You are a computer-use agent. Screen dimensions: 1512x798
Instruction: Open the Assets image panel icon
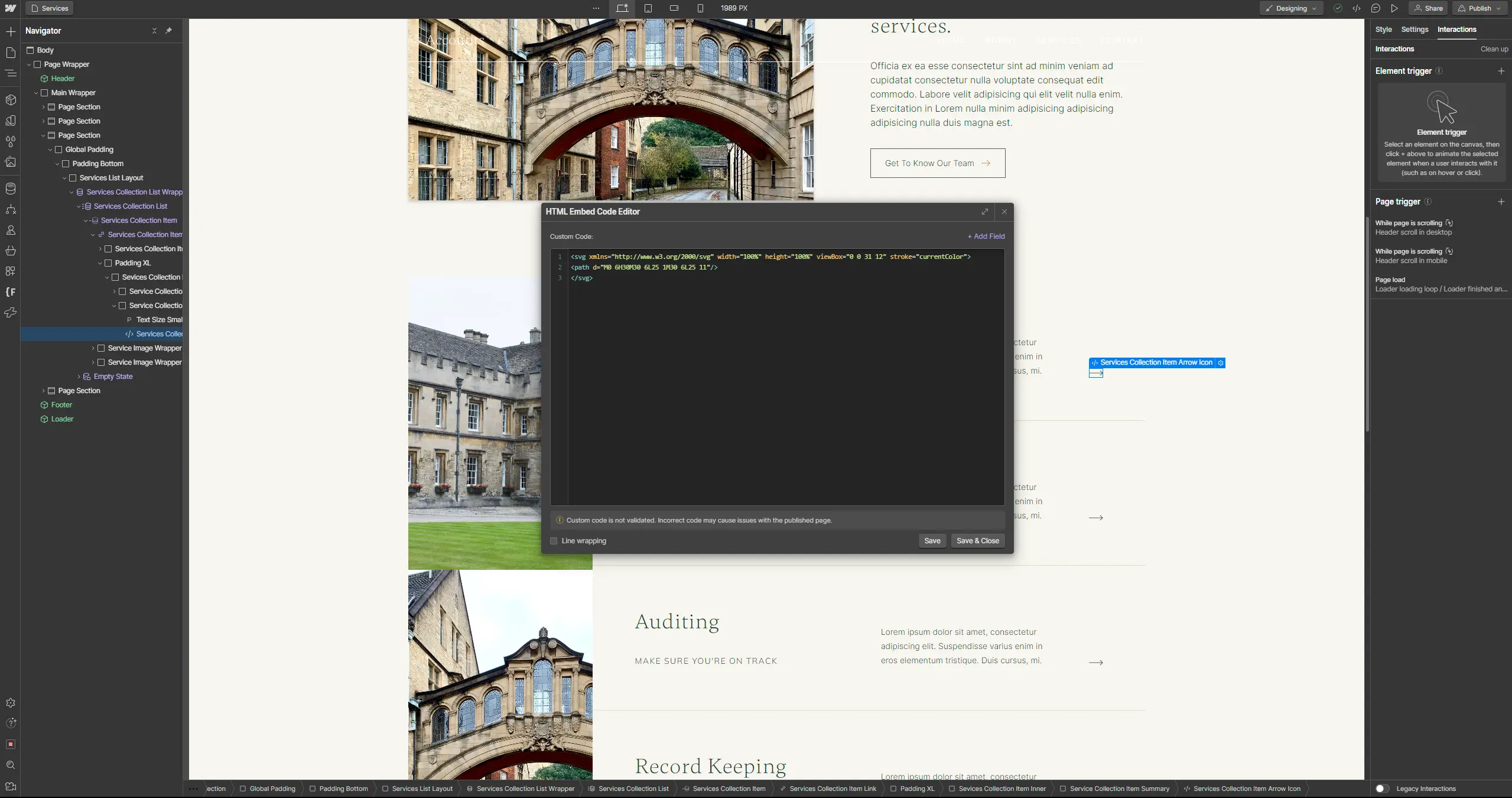(x=11, y=162)
